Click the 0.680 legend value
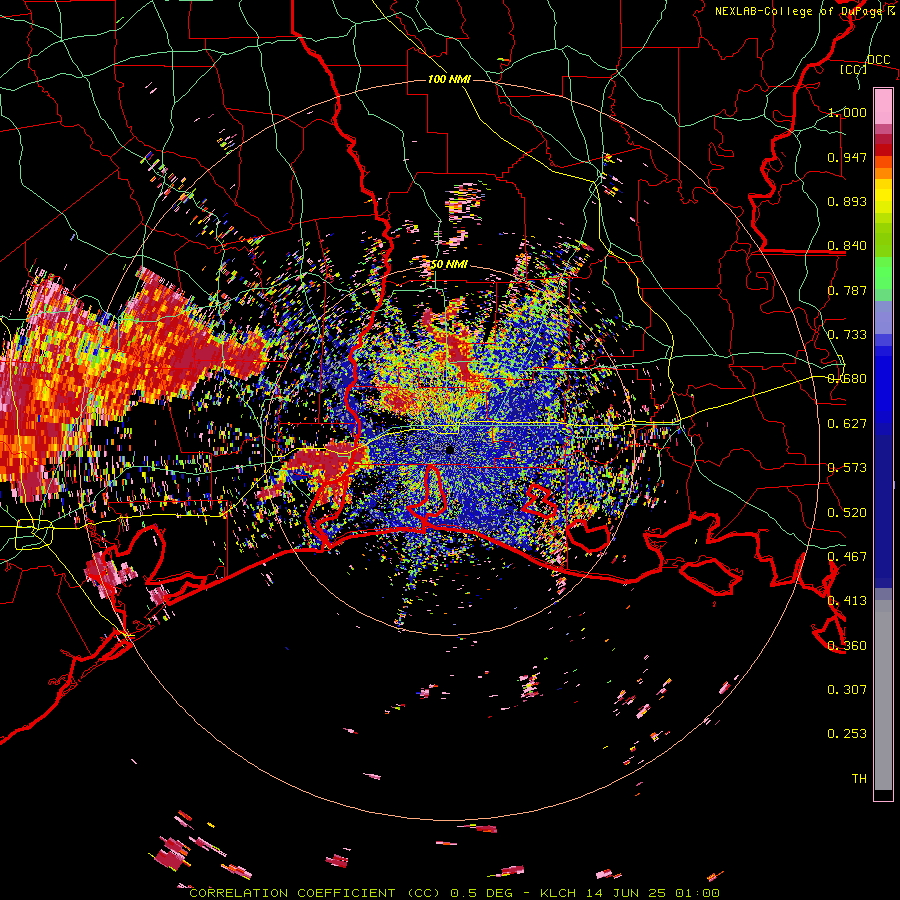The image size is (900, 900). coord(847,379)
